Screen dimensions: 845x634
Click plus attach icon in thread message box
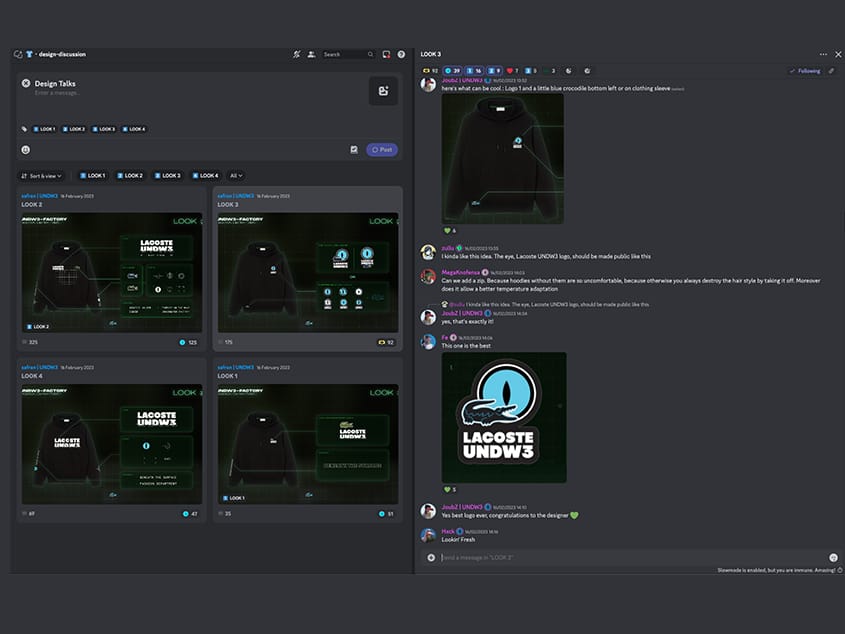[x=431, y=557]
